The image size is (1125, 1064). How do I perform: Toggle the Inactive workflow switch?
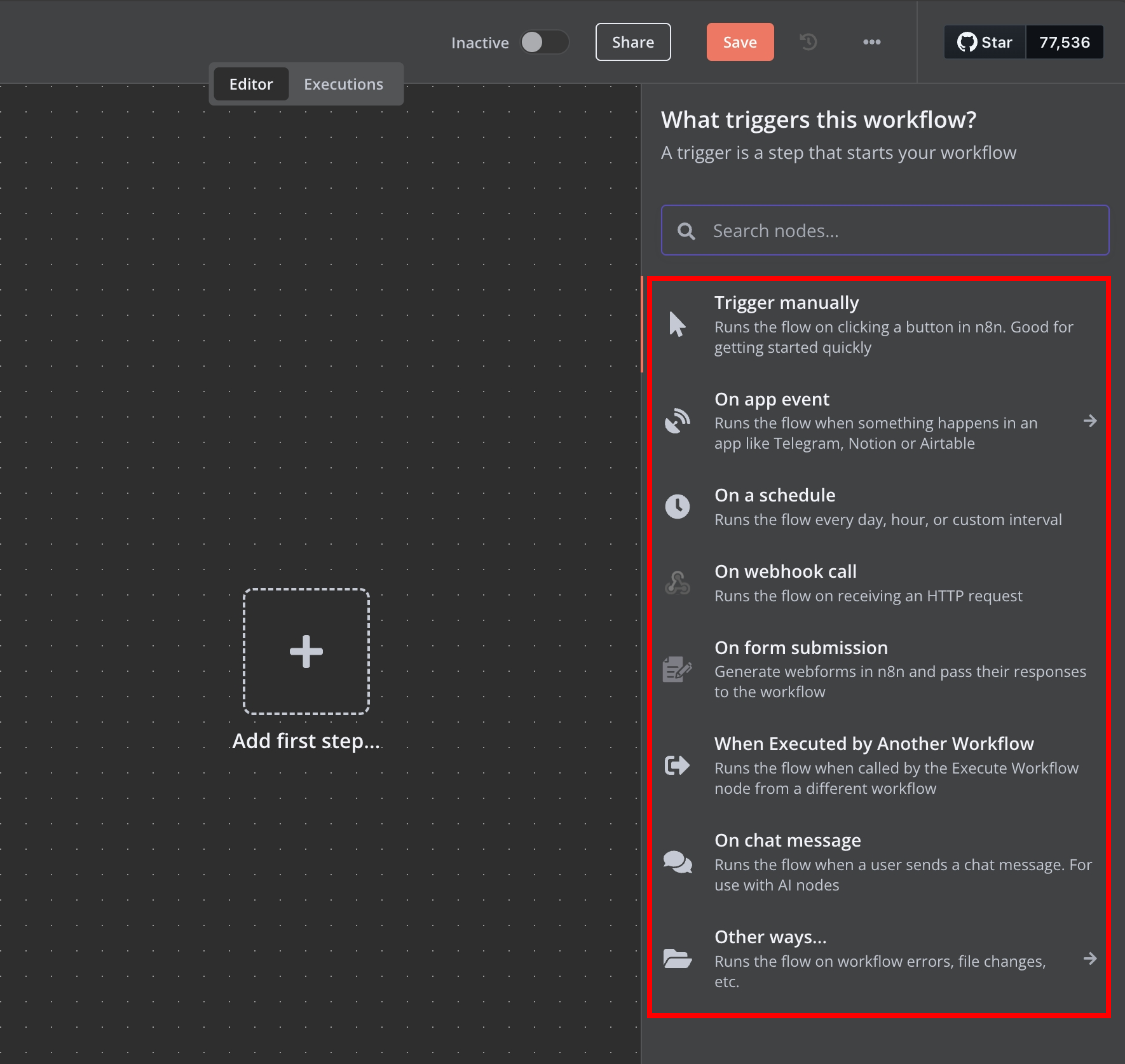544,43
